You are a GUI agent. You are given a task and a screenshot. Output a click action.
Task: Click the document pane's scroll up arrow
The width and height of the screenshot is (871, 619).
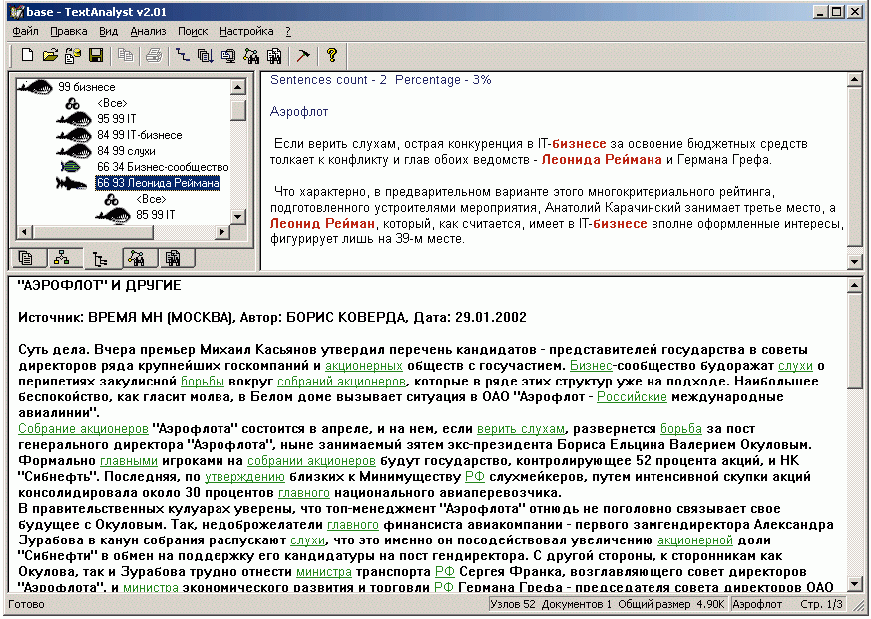854,286
